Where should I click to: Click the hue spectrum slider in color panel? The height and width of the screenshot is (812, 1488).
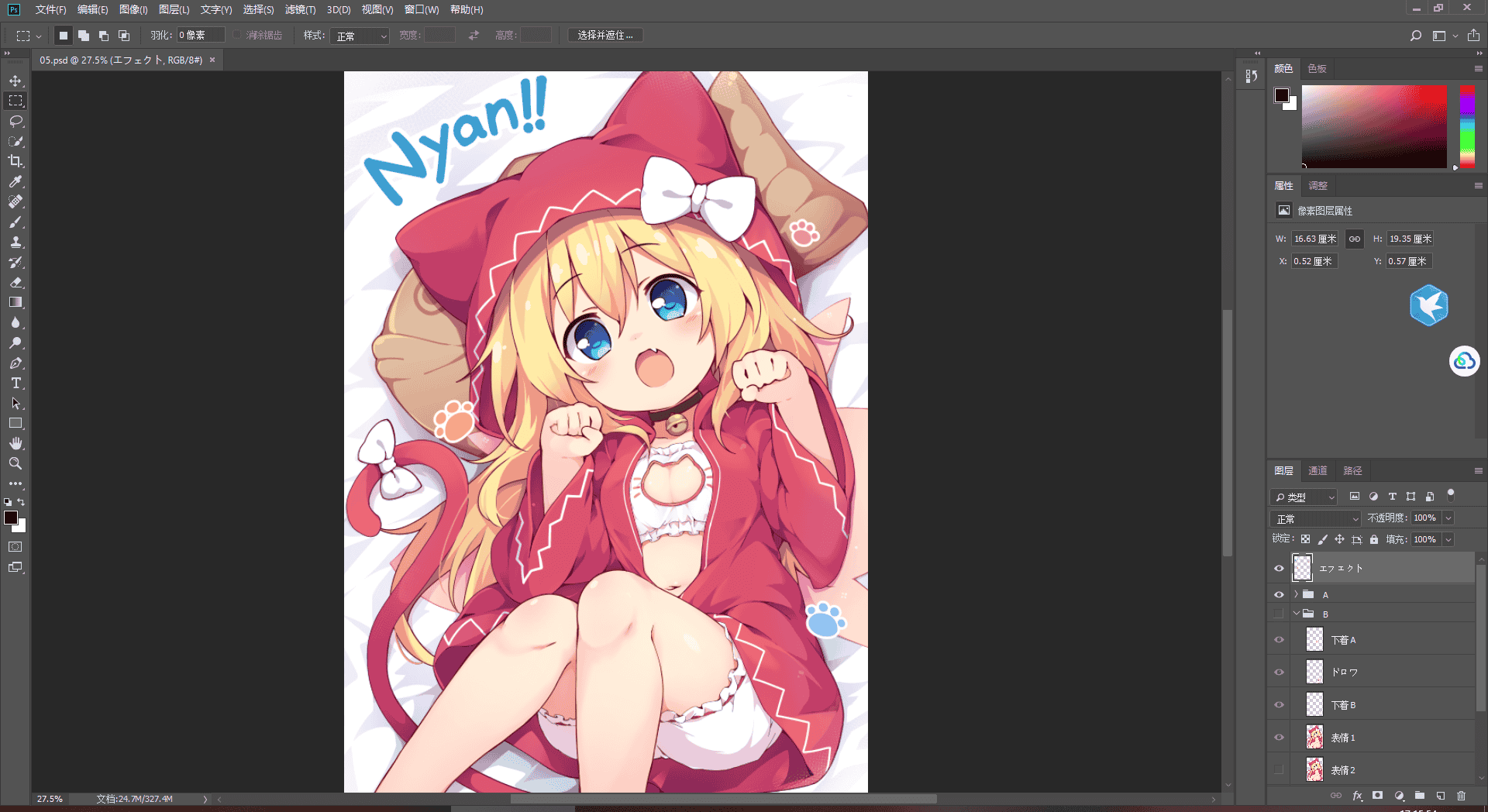[x=1467, y=126]
